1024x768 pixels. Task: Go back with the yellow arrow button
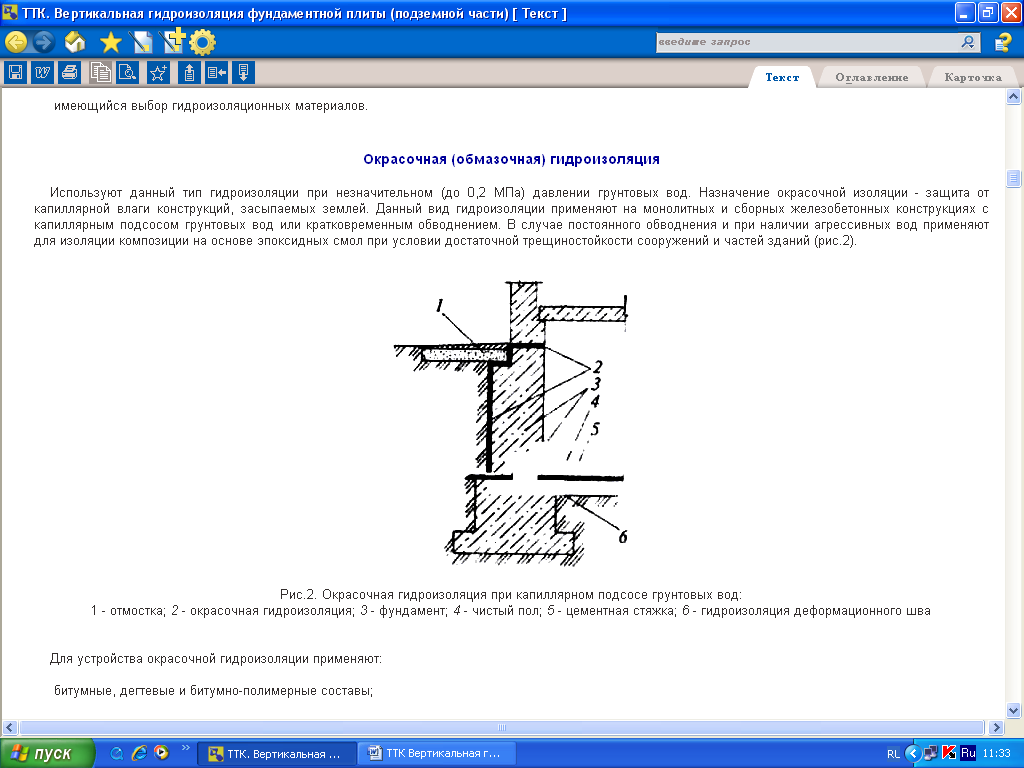[x=16, y=42]
